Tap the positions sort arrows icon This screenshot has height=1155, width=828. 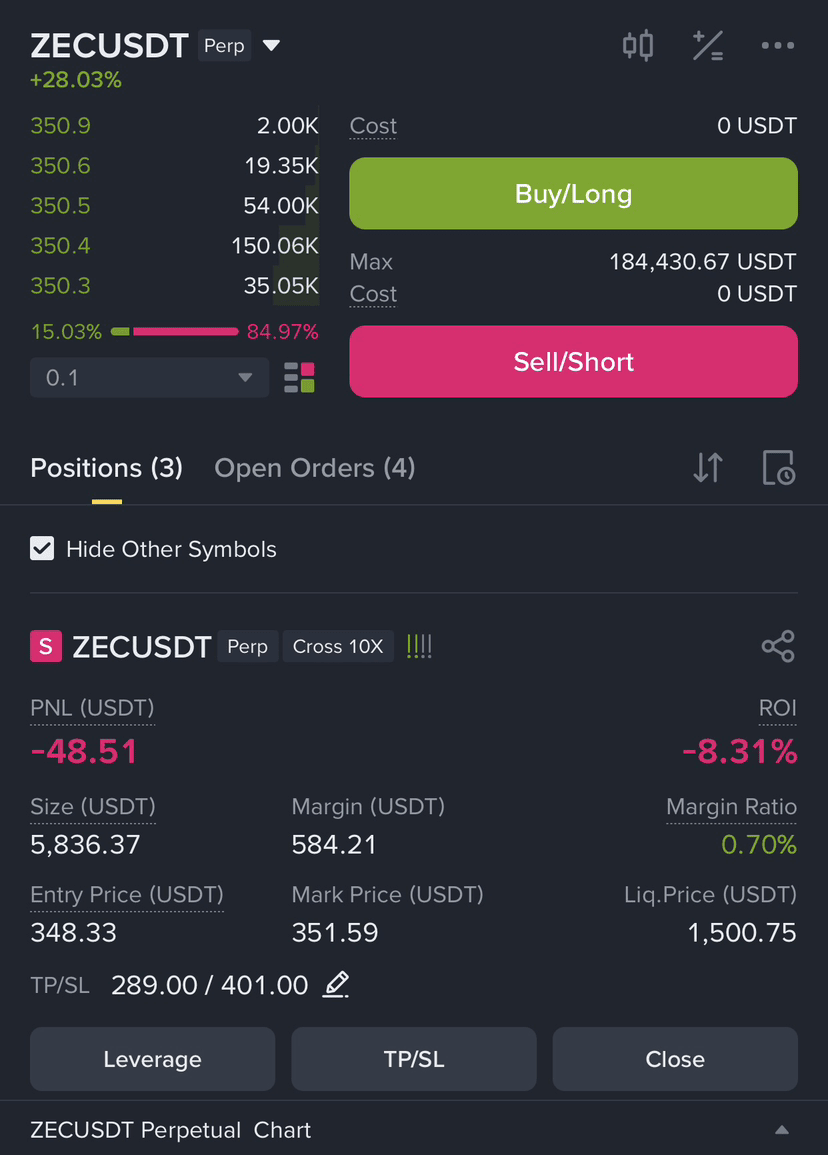pyautogui.click(x=708, y=468)
